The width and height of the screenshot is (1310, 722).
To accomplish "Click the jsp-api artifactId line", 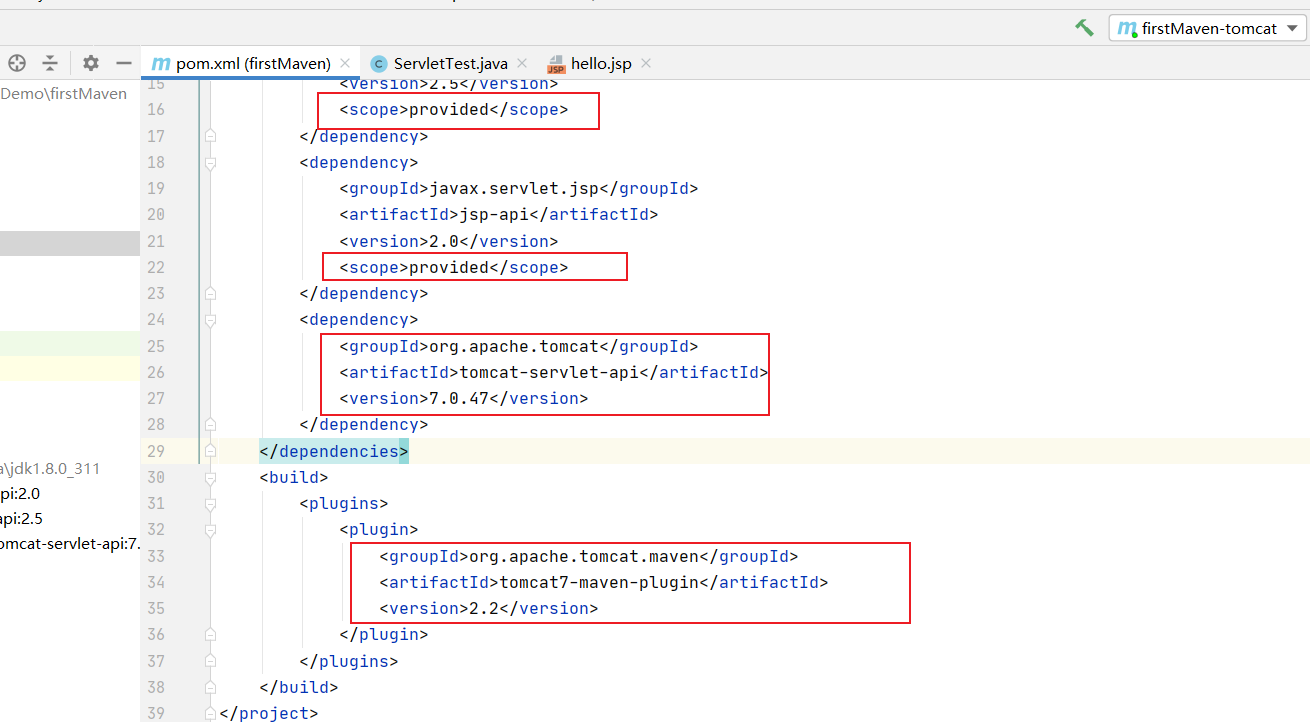I will [498, 214].
